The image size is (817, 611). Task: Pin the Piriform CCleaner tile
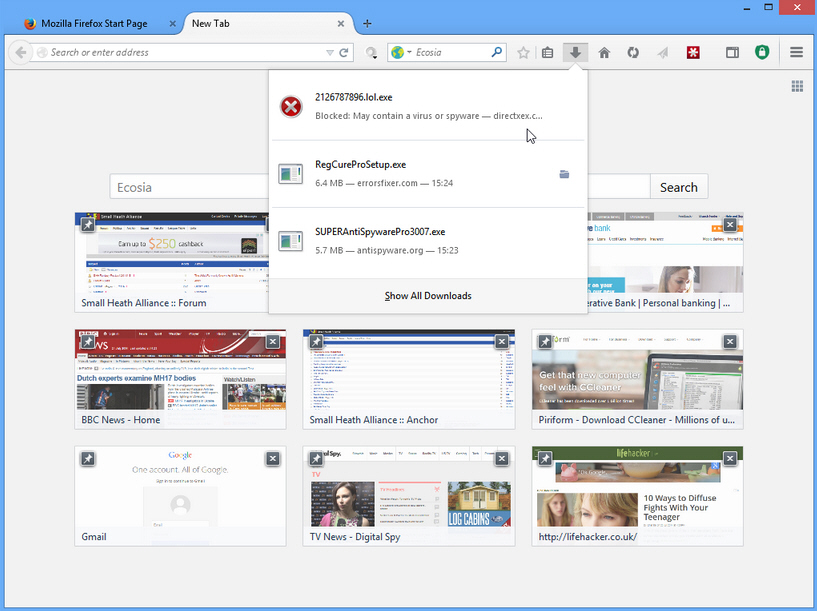click(545, 342)
